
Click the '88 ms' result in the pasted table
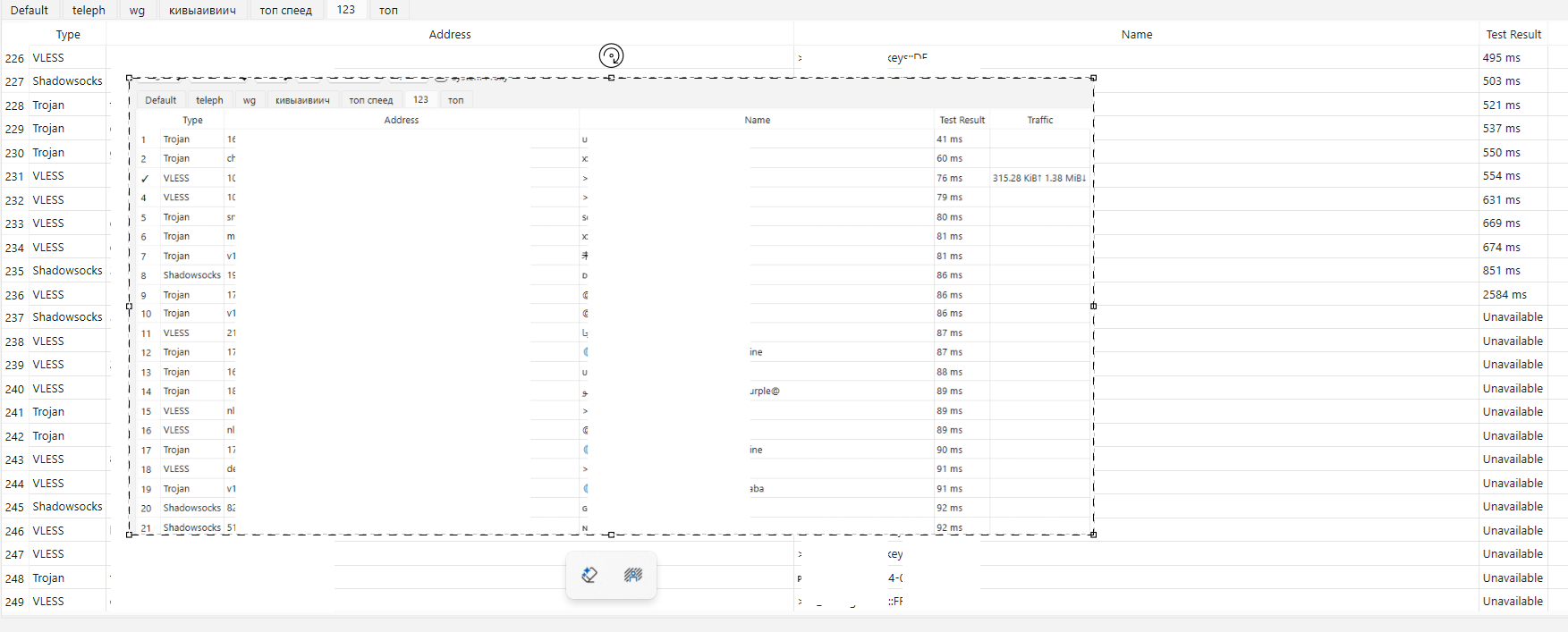(x=949, y=372)
